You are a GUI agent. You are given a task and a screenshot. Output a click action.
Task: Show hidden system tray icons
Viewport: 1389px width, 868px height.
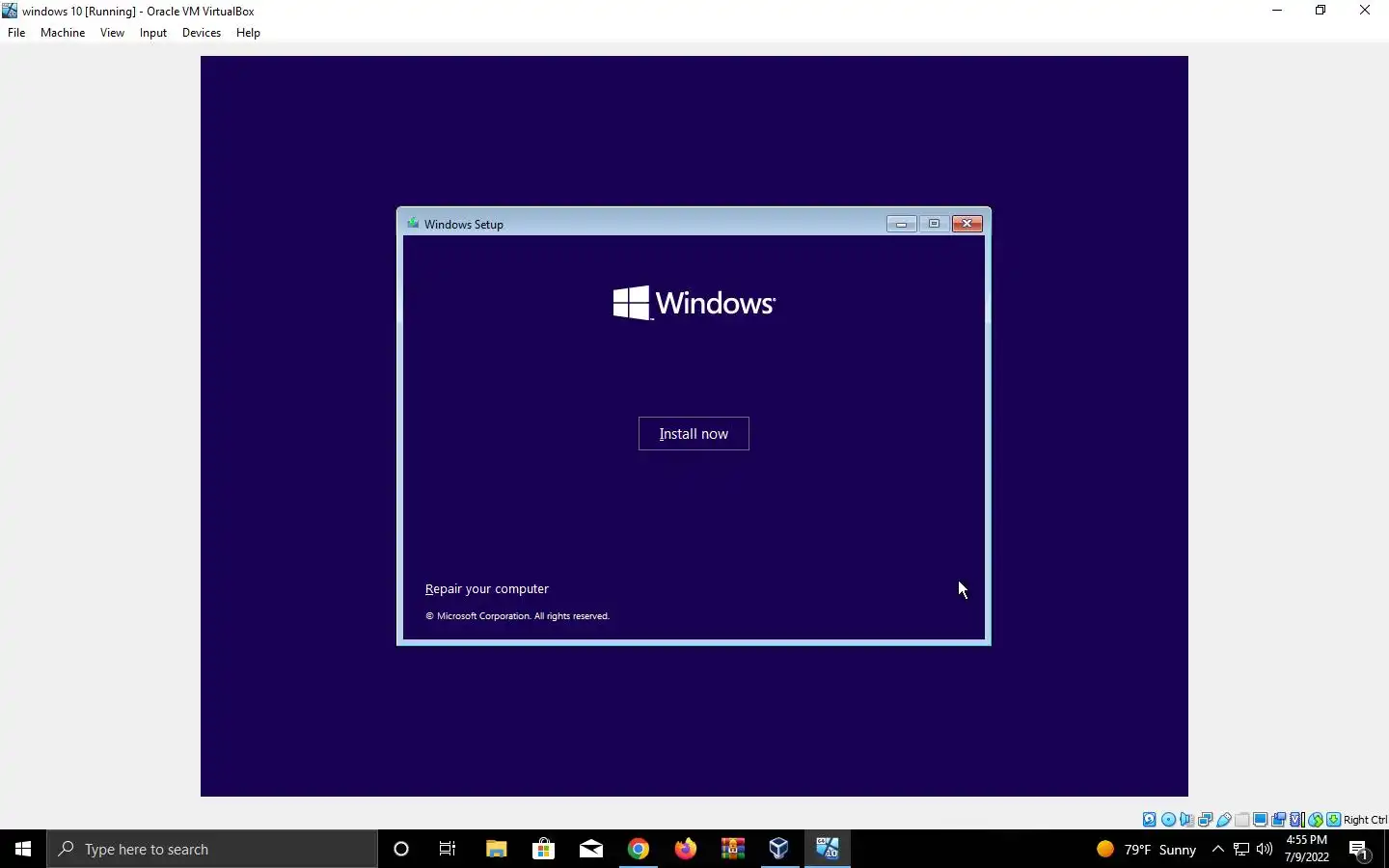1218,849
